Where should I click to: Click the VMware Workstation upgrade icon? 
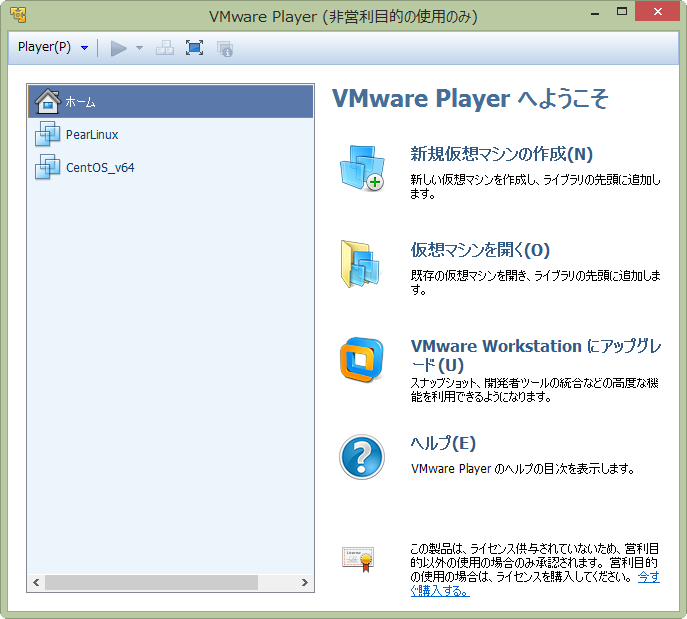362,360
